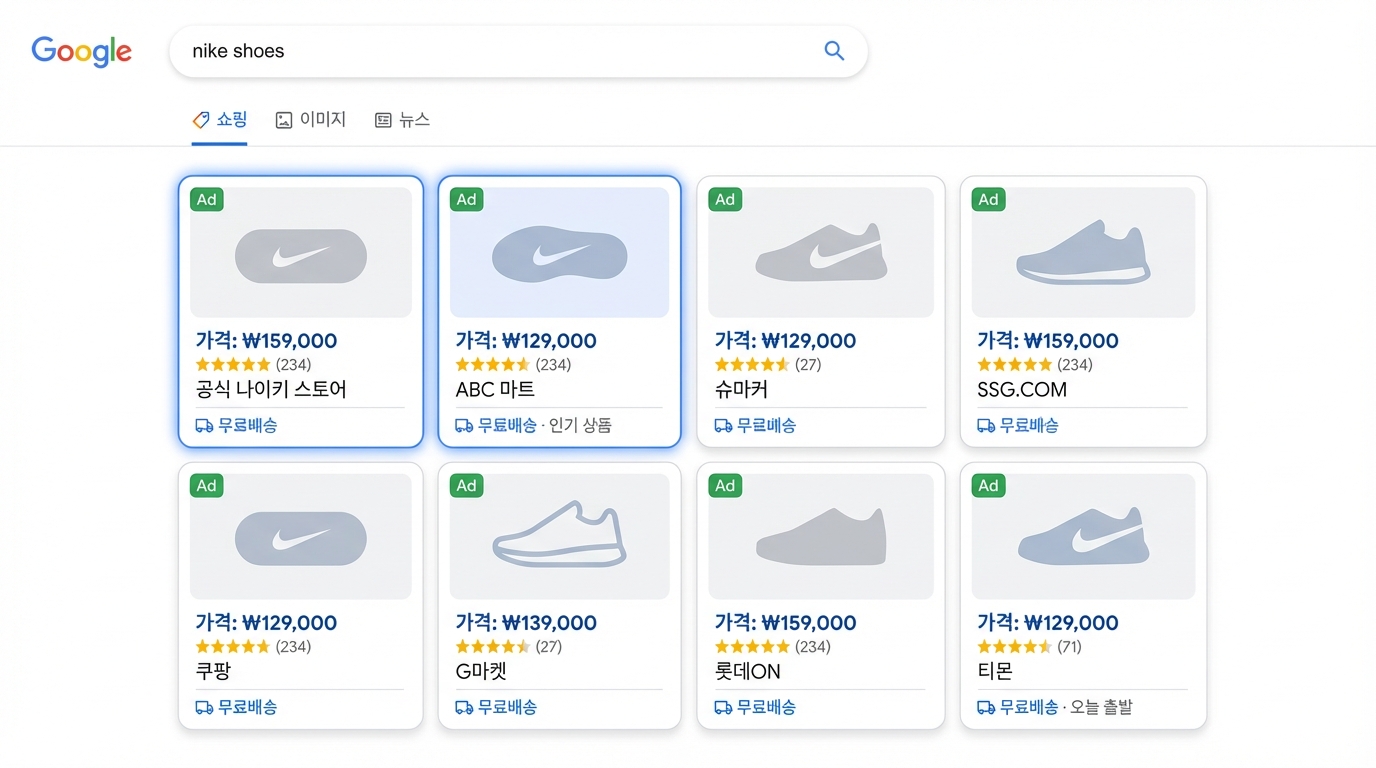Click the search magnifier icon
The image size is (1376, 768).
[x=834, y=50]
